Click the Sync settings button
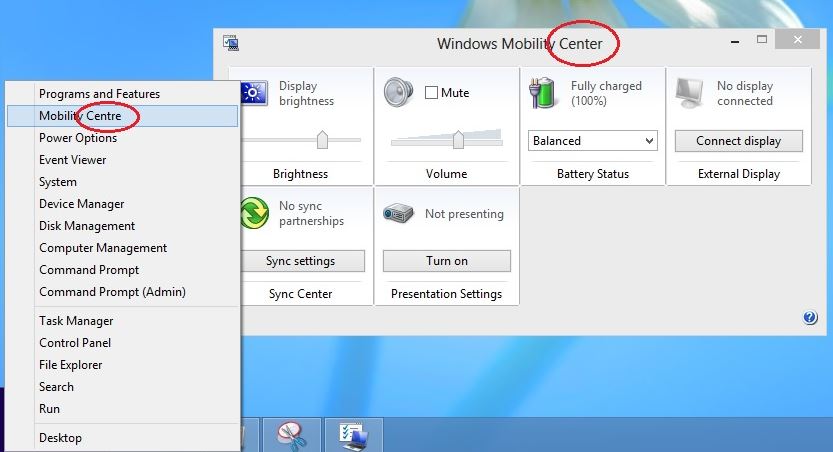 click(302, 261)
